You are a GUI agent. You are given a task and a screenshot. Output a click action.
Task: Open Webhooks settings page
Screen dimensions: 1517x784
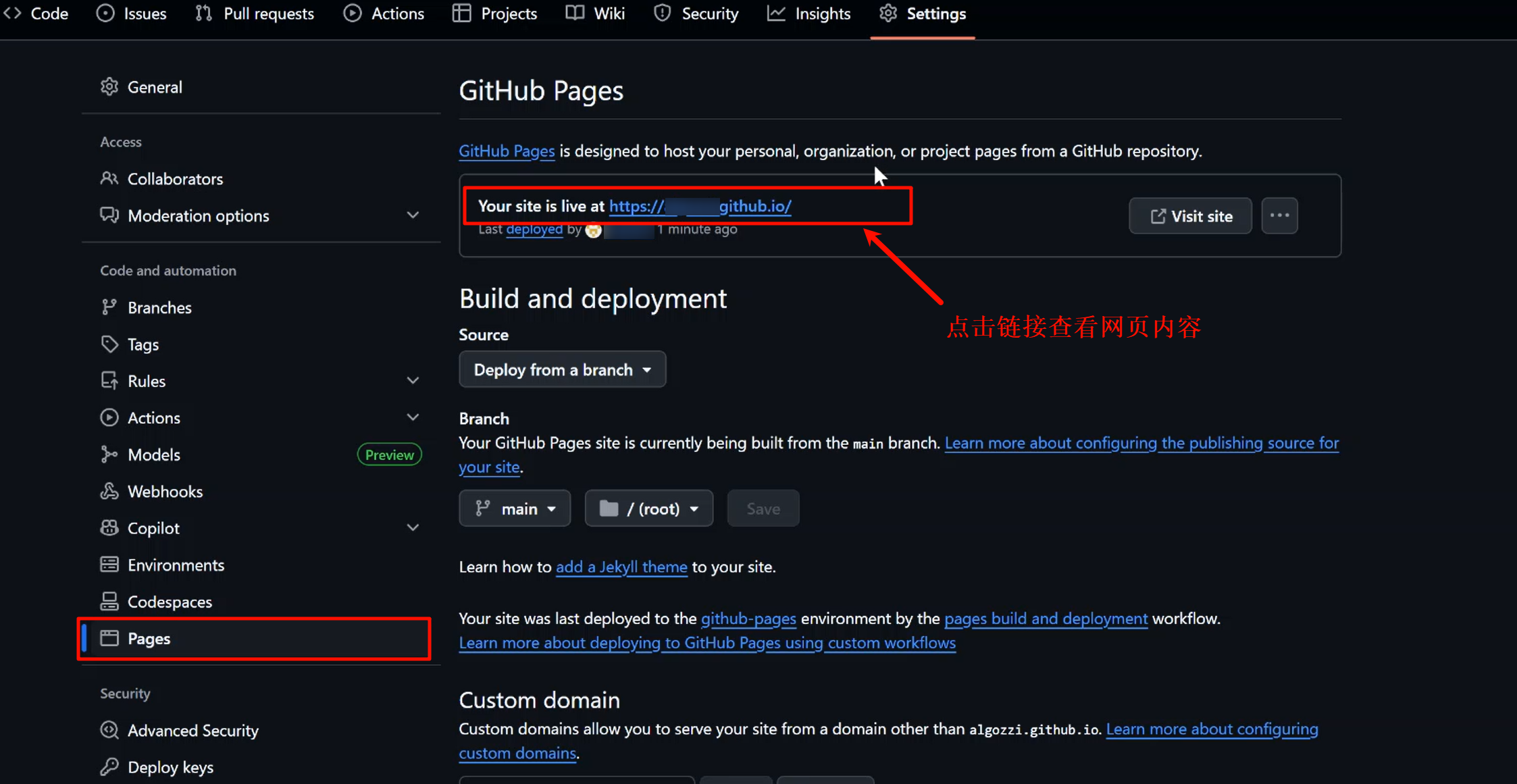point(261,491)
